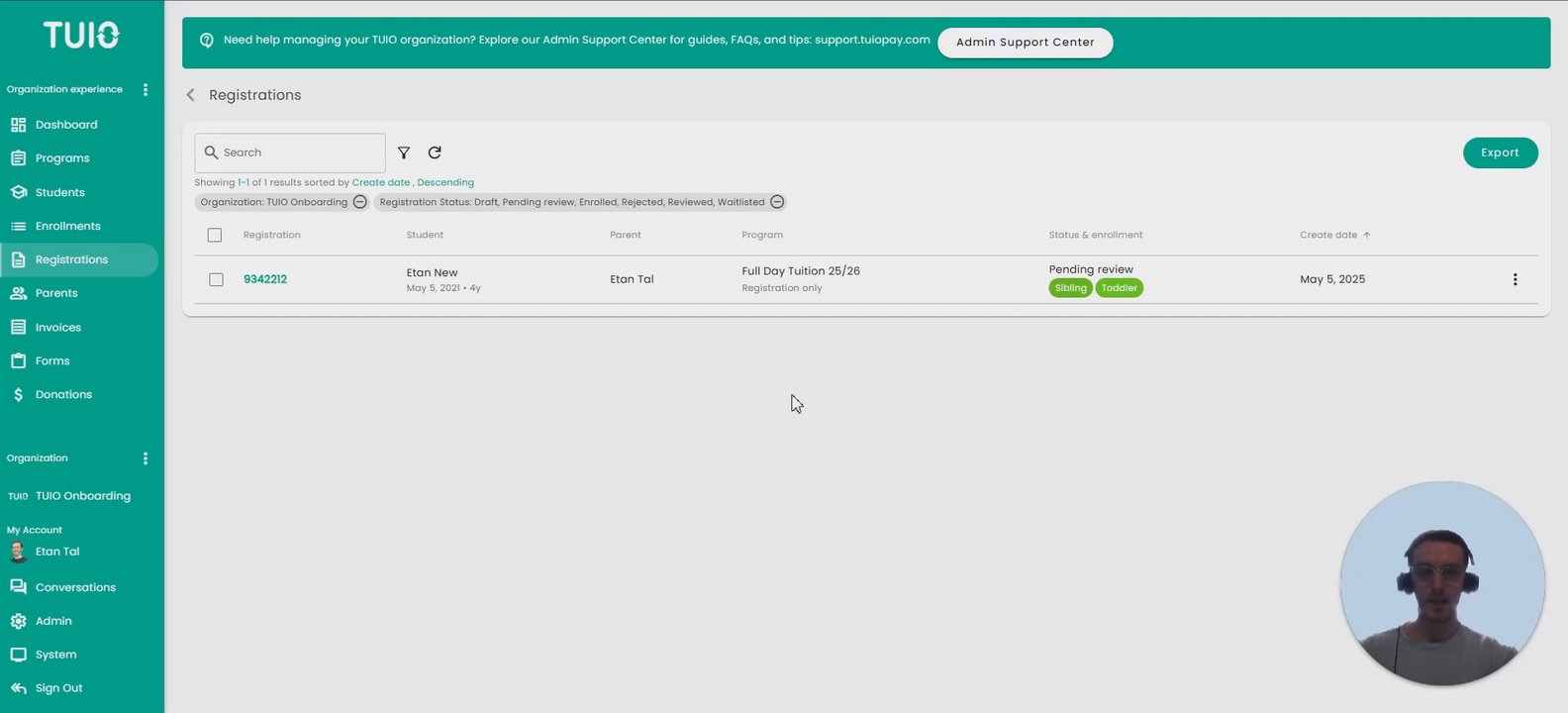Viewport: 1568px width, 713px height.
Task: Click the Forms clipboard icon
Action: tap(18, 360)
